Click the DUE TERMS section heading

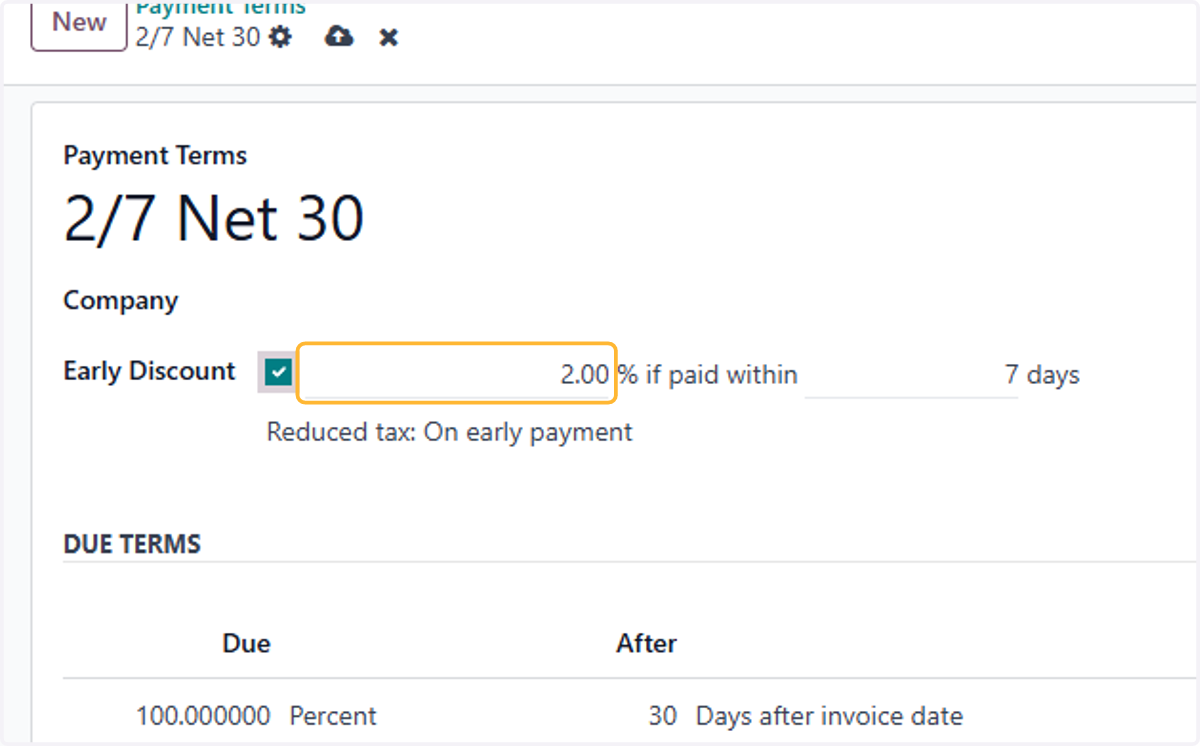pos(132,544)
